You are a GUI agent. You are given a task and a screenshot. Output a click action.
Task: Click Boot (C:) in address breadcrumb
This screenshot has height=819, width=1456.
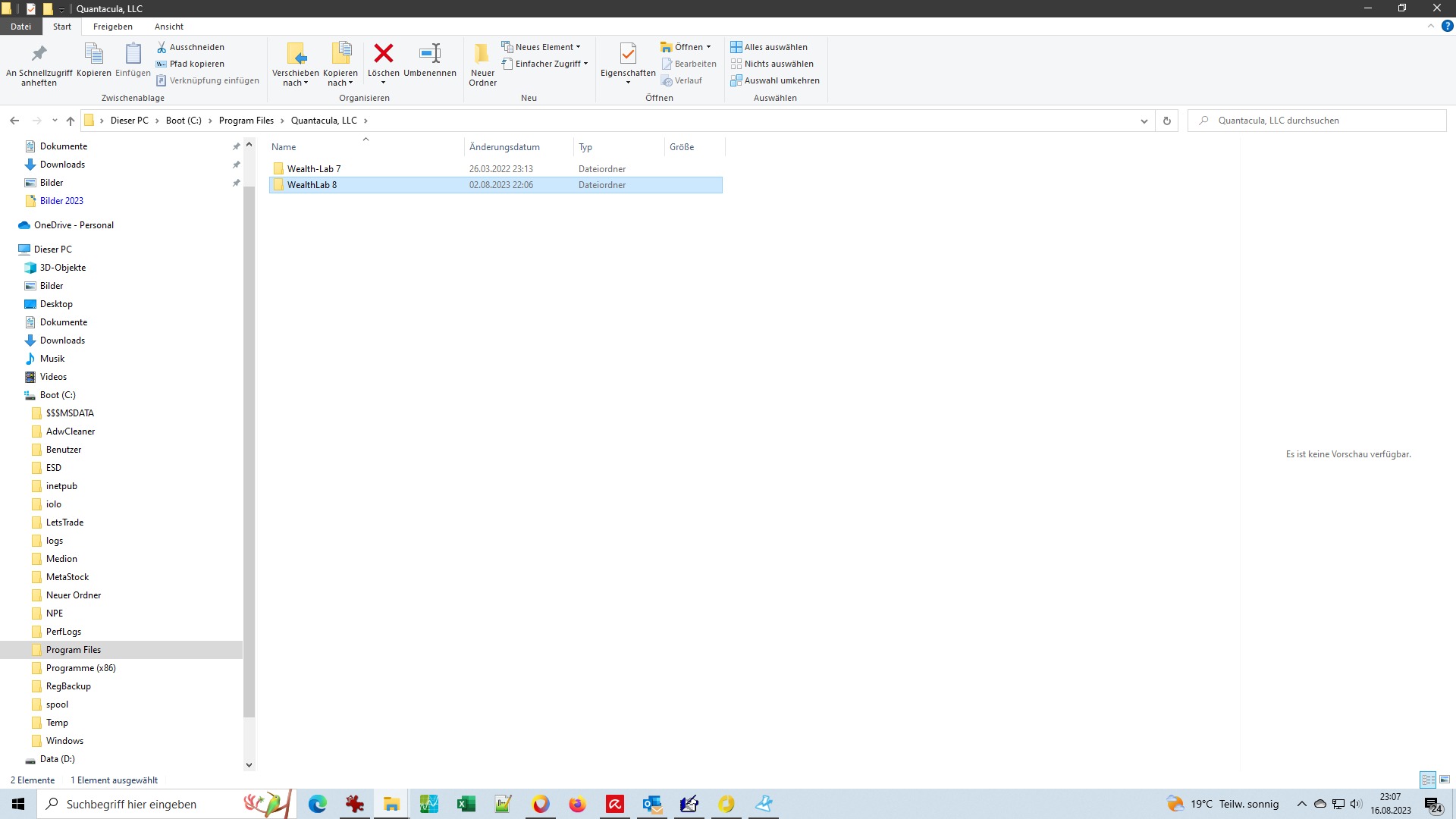184,121
